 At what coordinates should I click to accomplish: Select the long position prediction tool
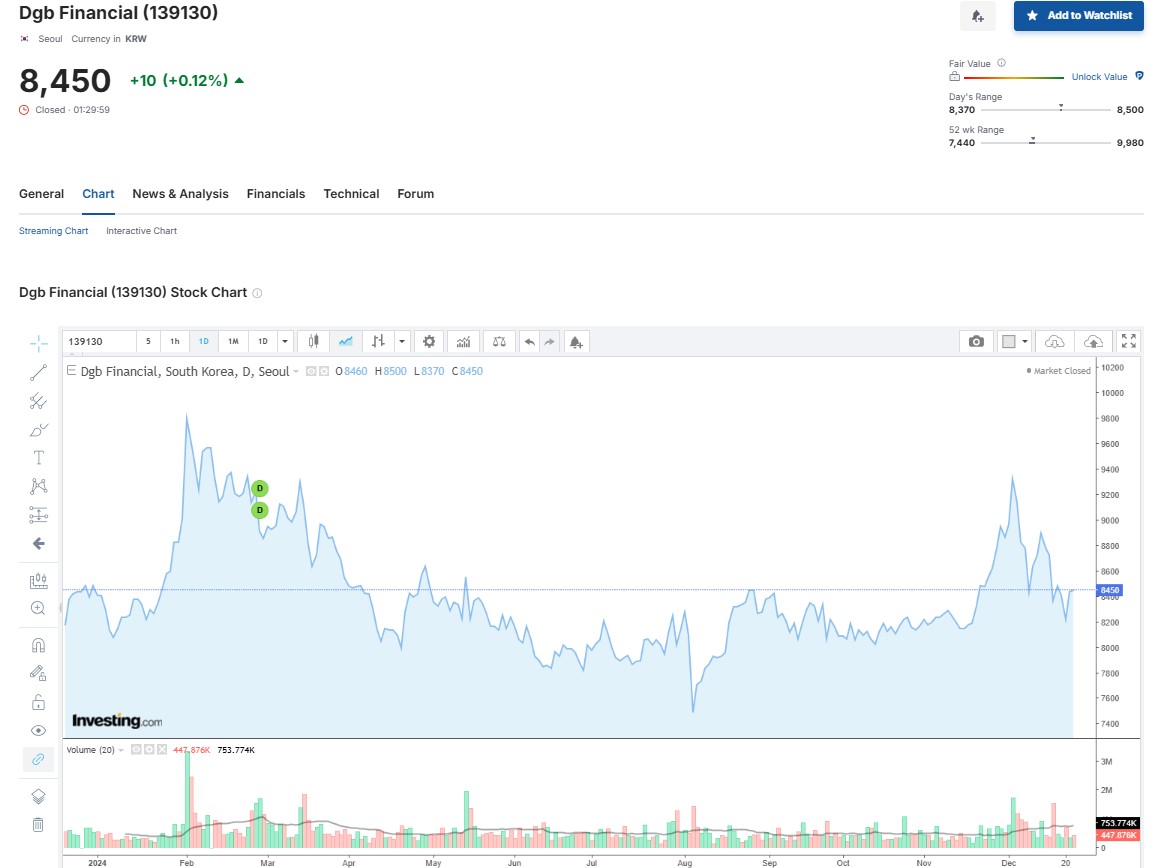pyautogui.click(x=39, y=515)
